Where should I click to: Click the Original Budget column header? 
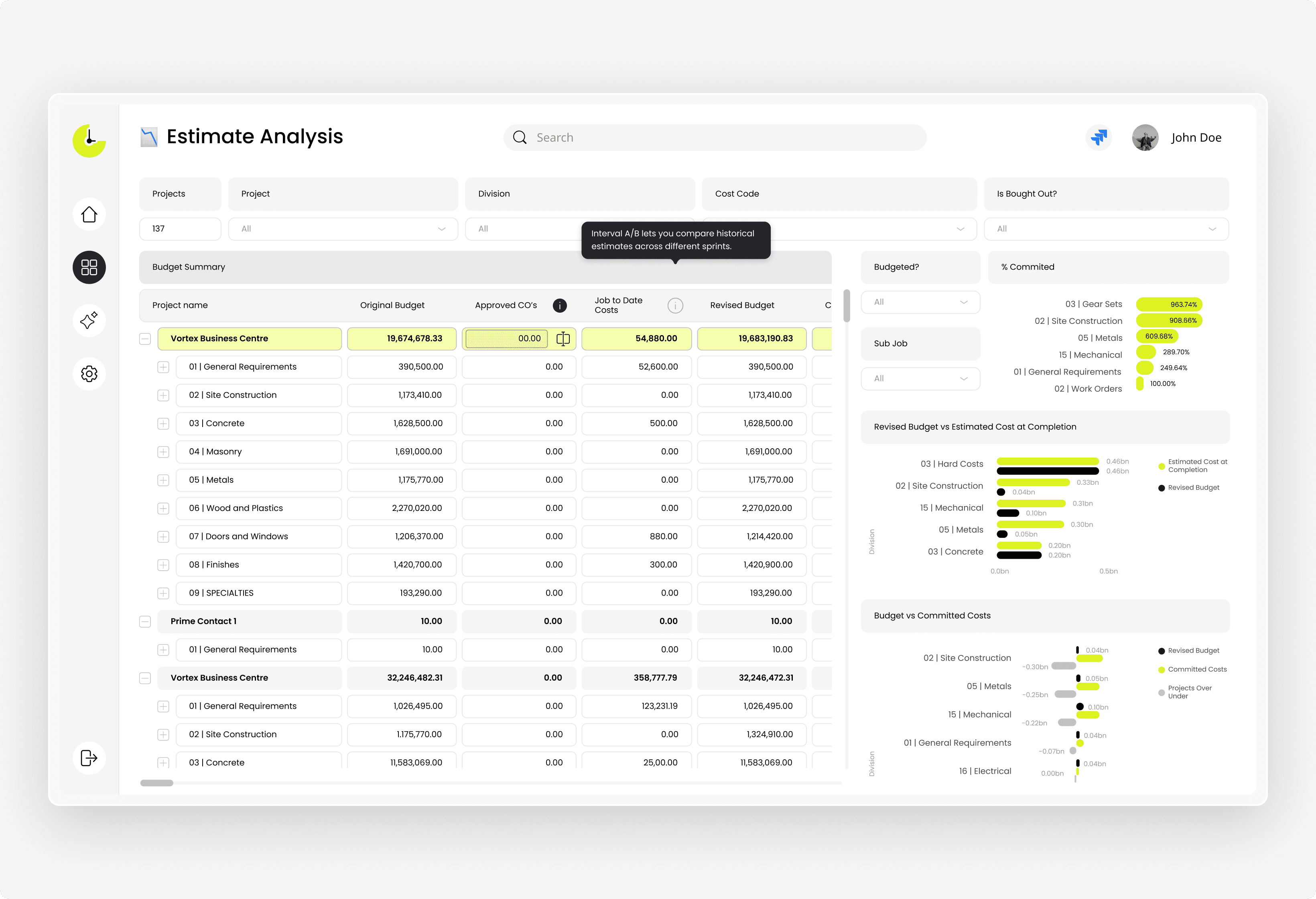pos(392,305)
